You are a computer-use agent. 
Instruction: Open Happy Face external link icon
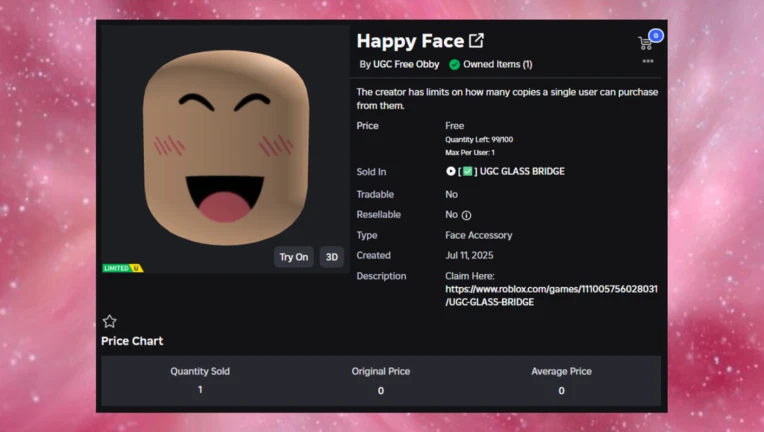click(x=476, y=40)
